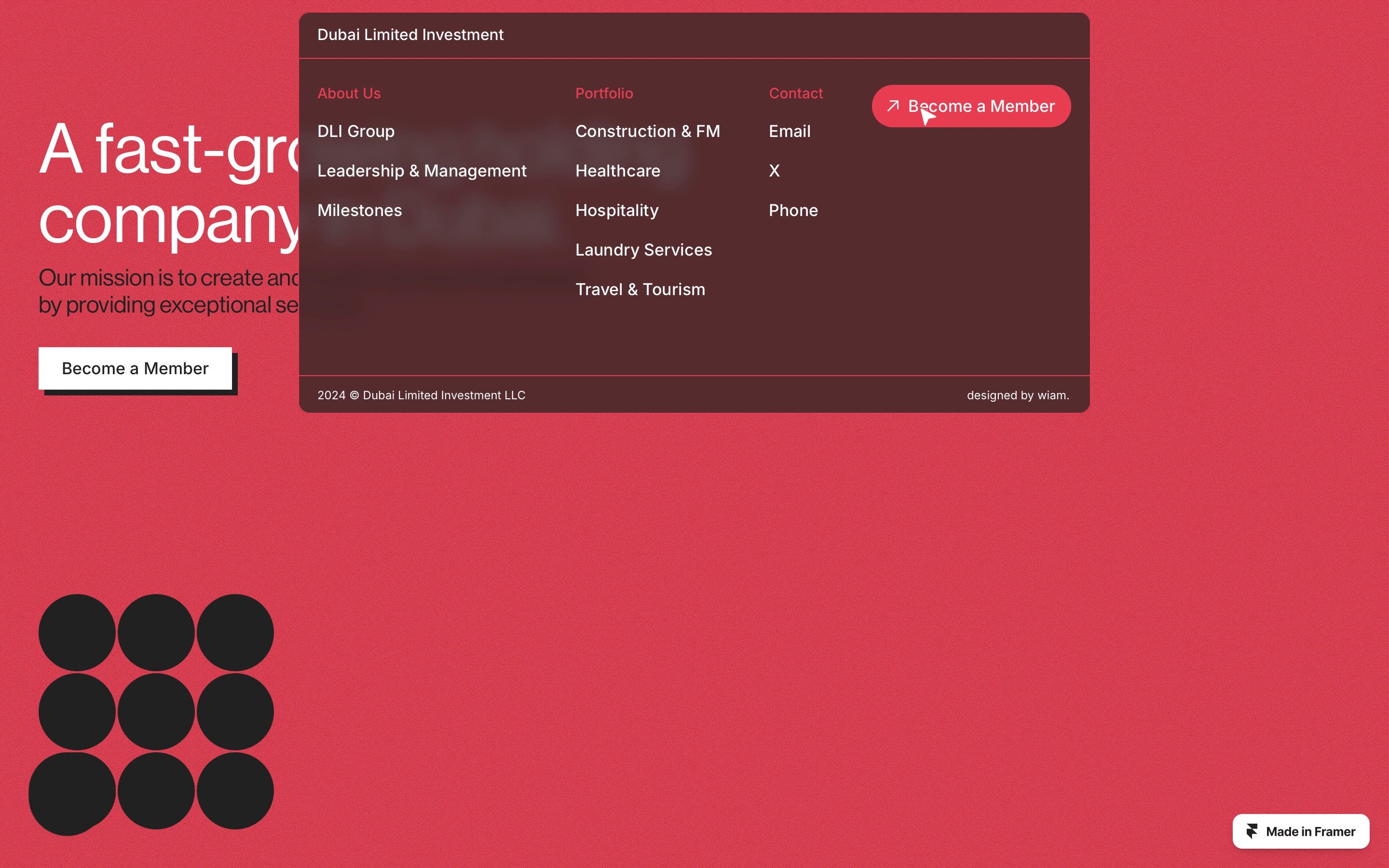Click the Framer logo in bottom-right badge
The width and height of the screenshot is (1389, 868).
(x=1252, y=831)
